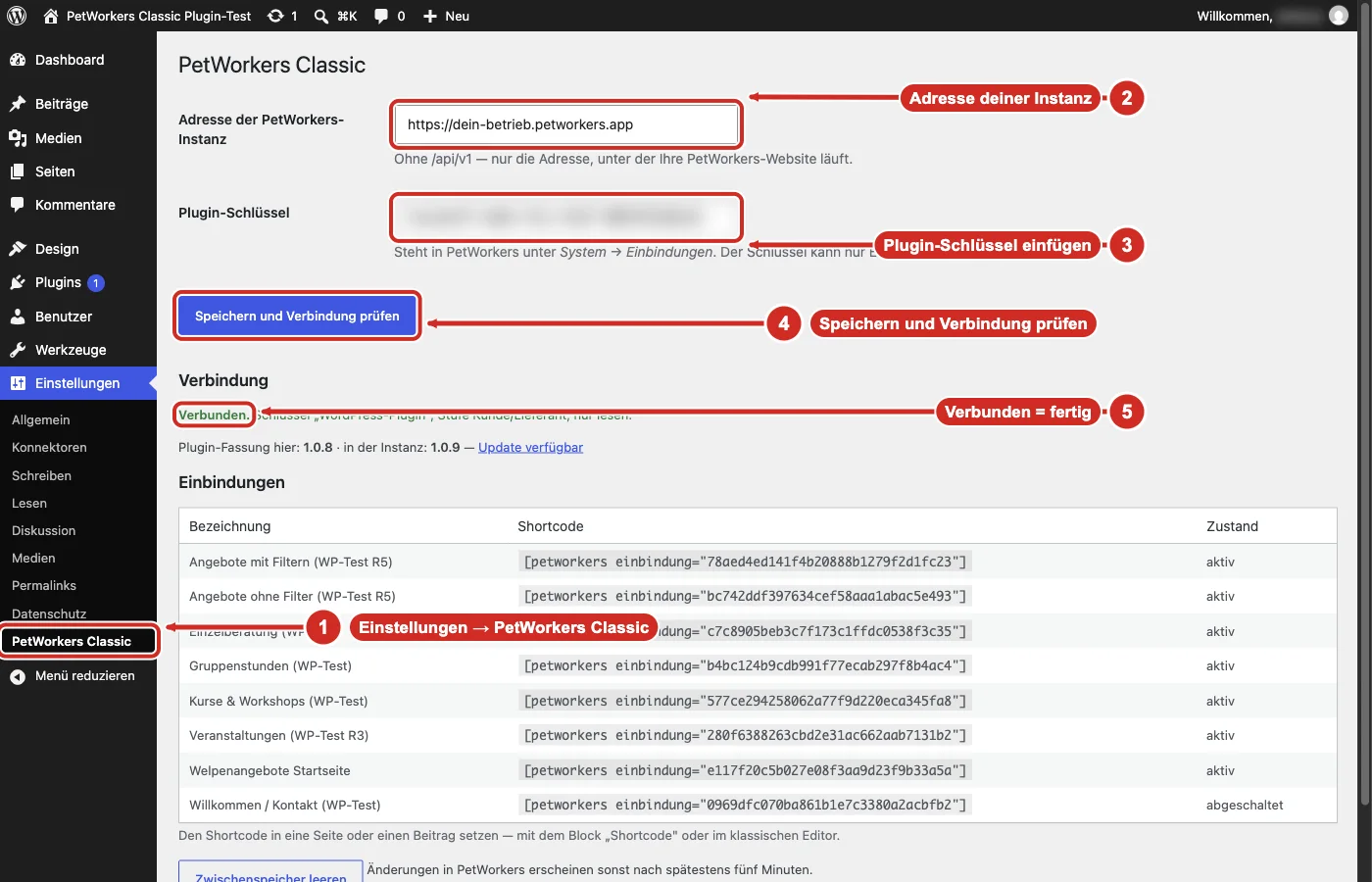
Task: Open the comments bubble icon in admin bar
Action: click(x=381, y=16)
